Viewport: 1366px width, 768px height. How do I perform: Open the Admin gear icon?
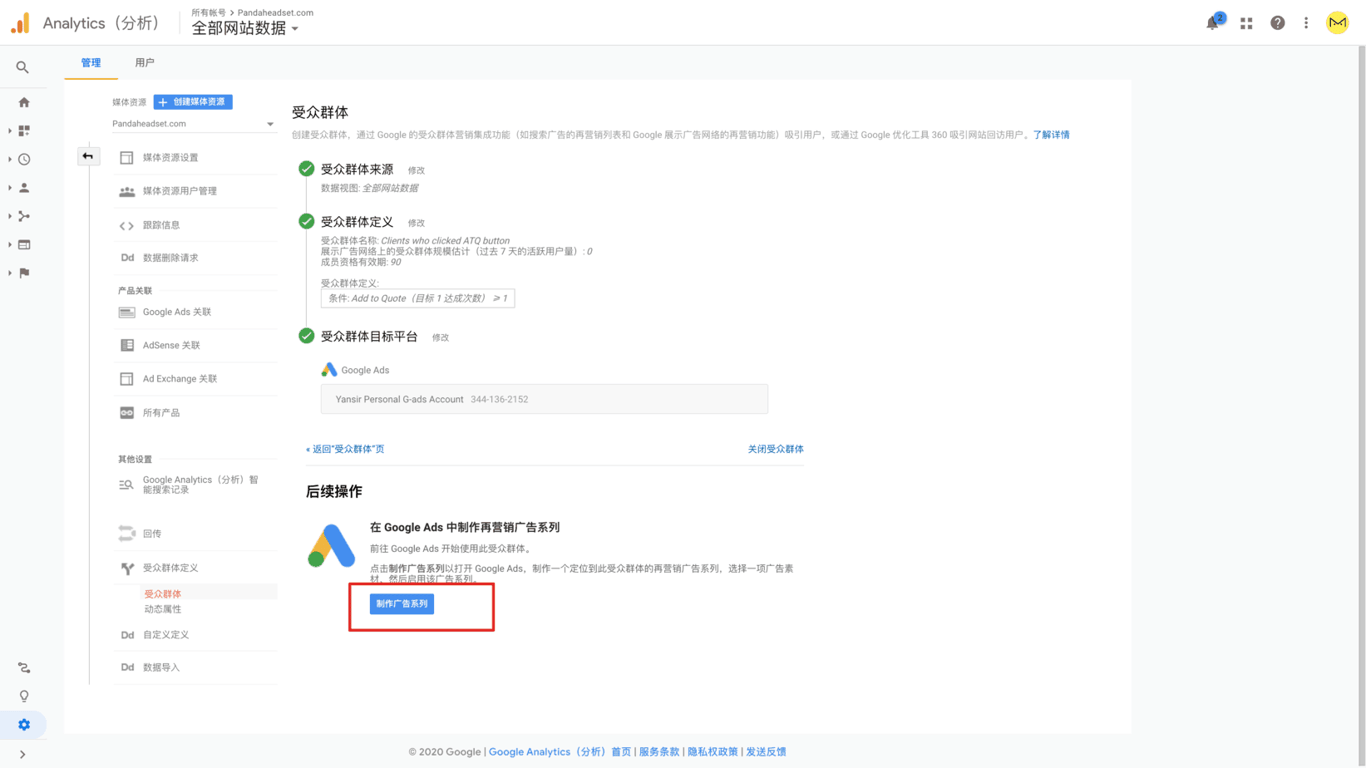click(x=24, y=724)
